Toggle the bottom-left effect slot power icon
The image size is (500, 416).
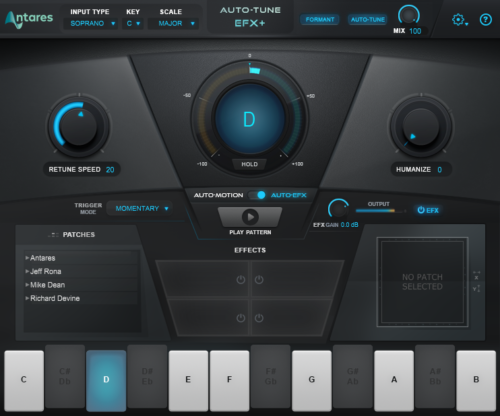coord(241,318)
